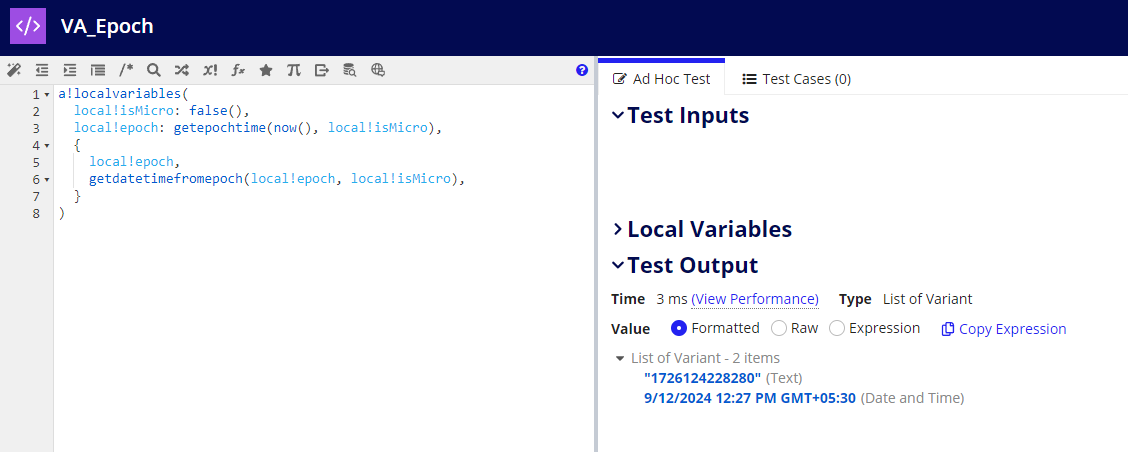Select the Raw value option
The height and width of the screenshot is (452, 1128).
[x=752, y=328]
